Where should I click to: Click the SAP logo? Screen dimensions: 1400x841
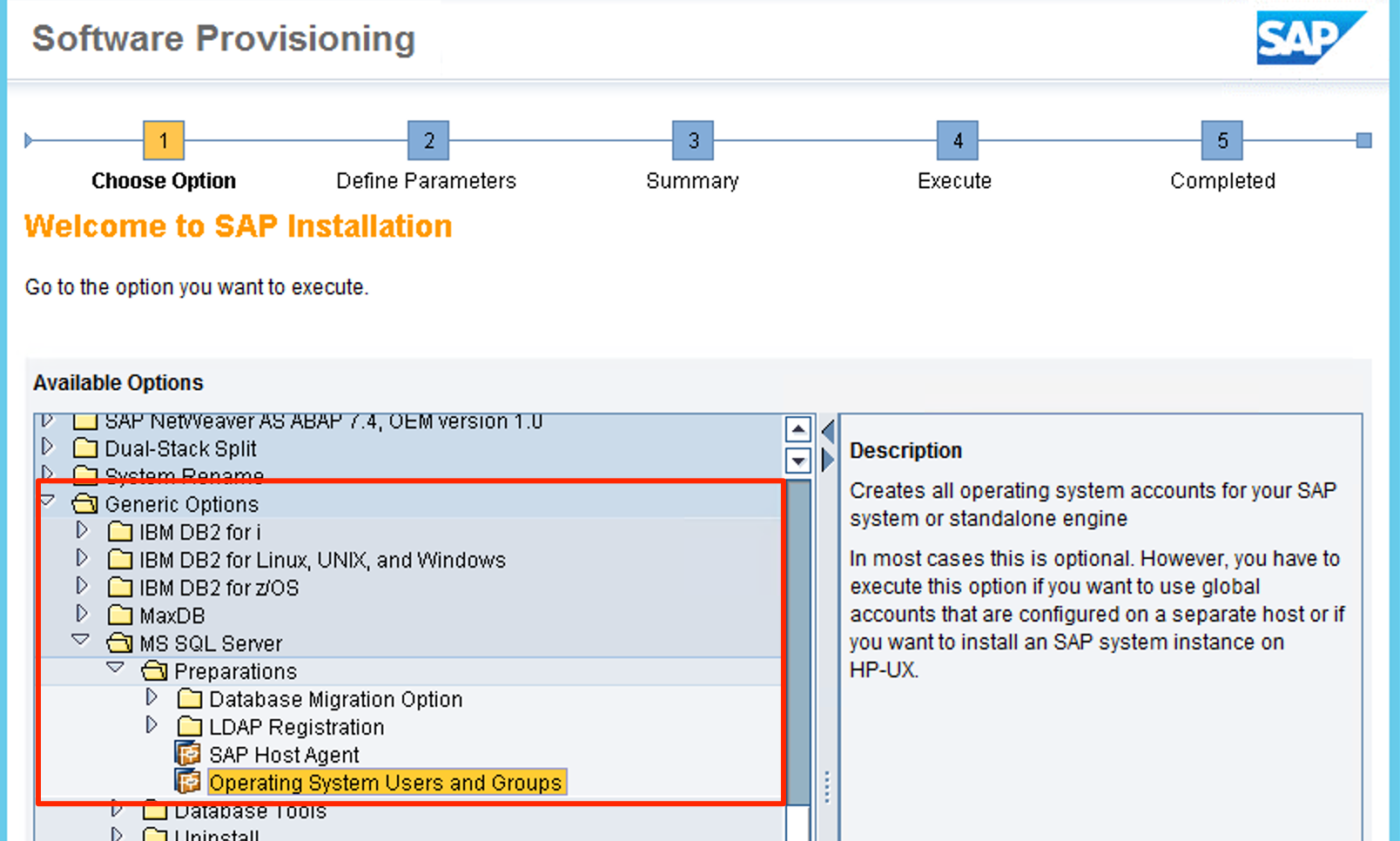[1309, 38]
